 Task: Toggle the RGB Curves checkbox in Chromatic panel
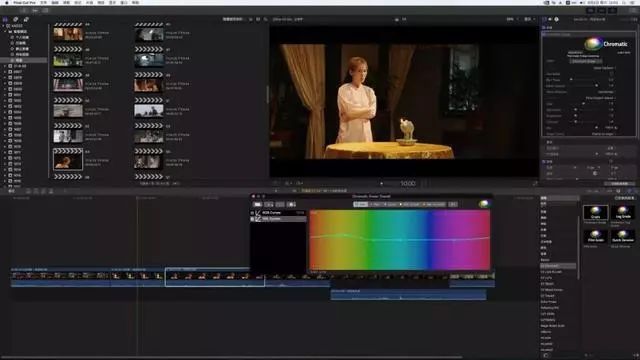252,213
